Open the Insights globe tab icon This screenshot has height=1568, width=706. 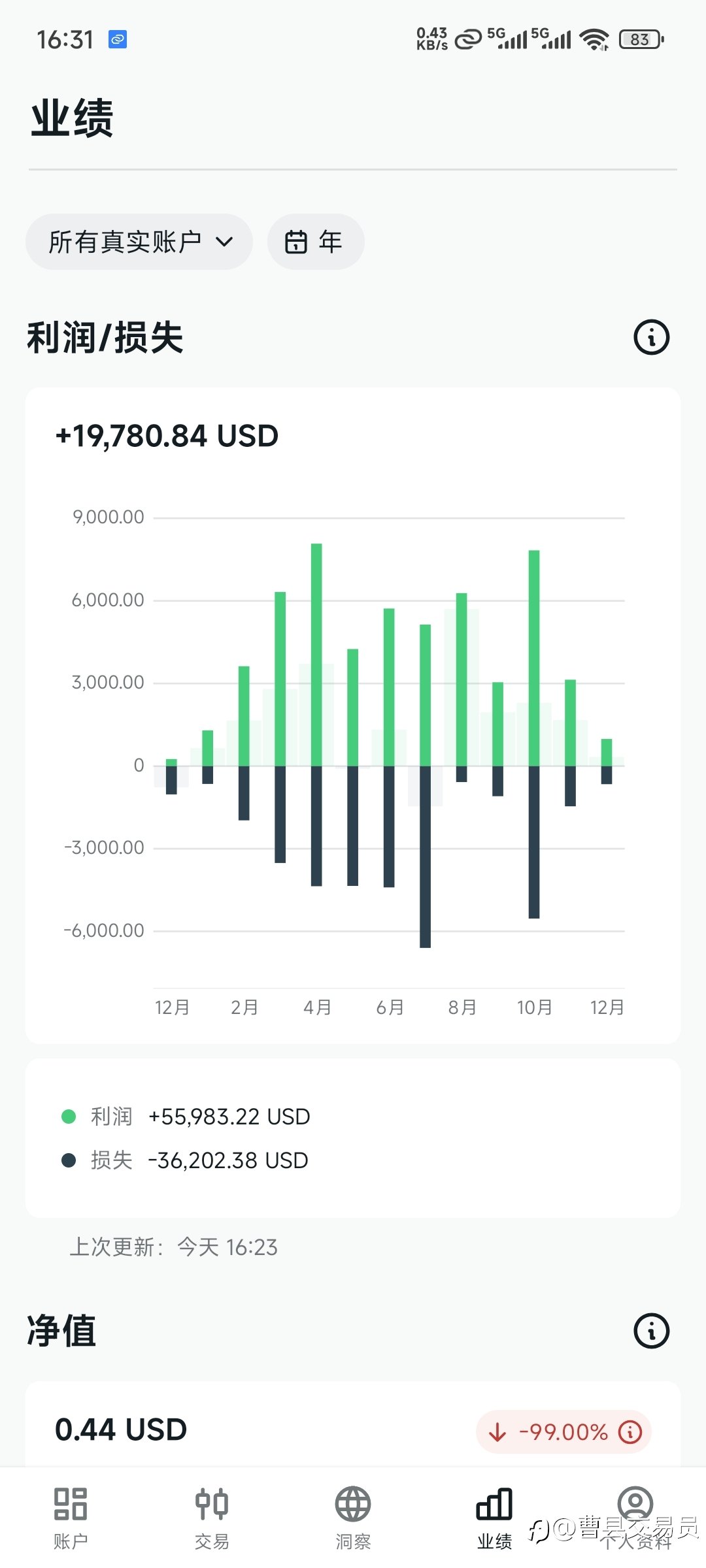353,1504
